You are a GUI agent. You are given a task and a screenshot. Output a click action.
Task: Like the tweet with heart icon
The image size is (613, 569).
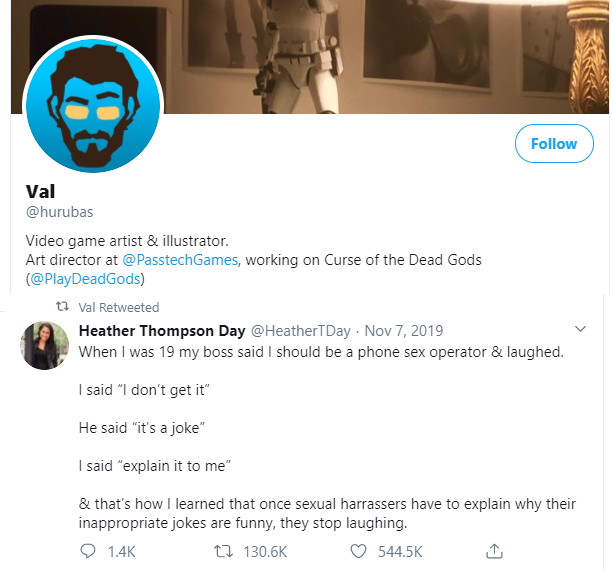[x=360, y=551]
